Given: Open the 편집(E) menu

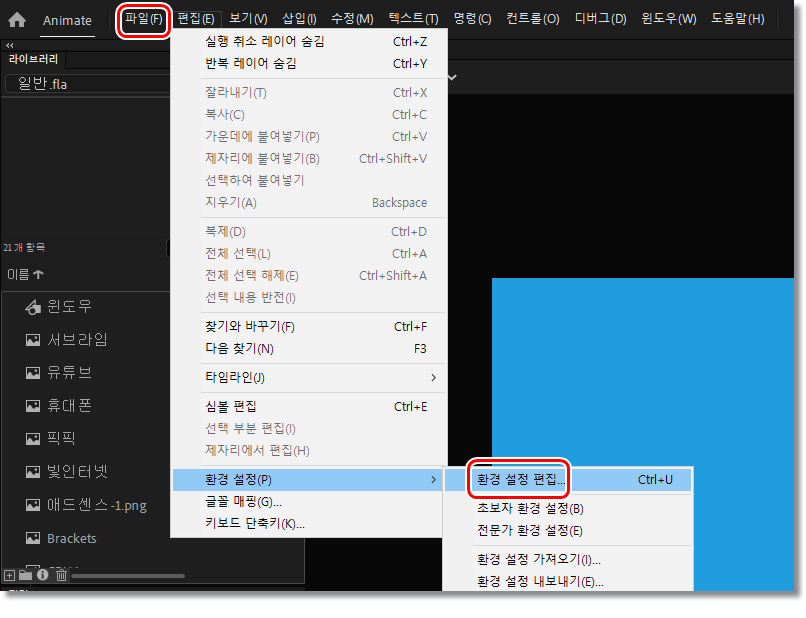Looking at the screenshot, I should click(x=196, y=20).
